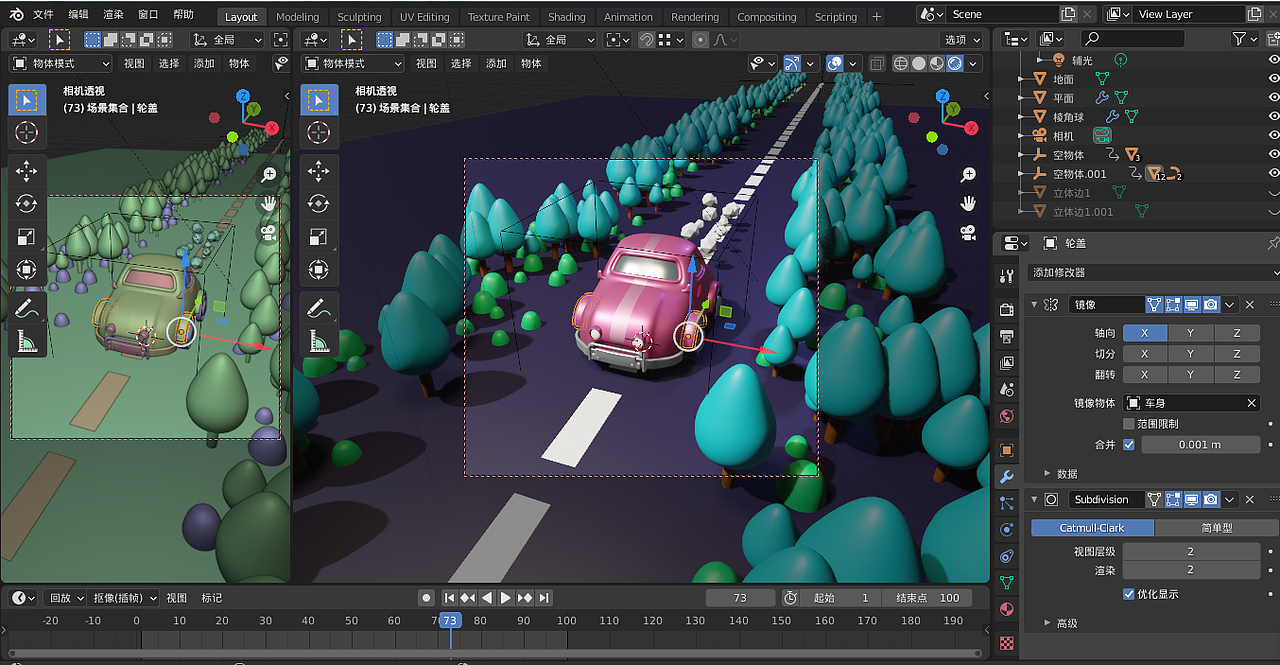Toggle the 合并 checkbox
The width and height of the screenshot is (1280, 665).
point(1129,444)
